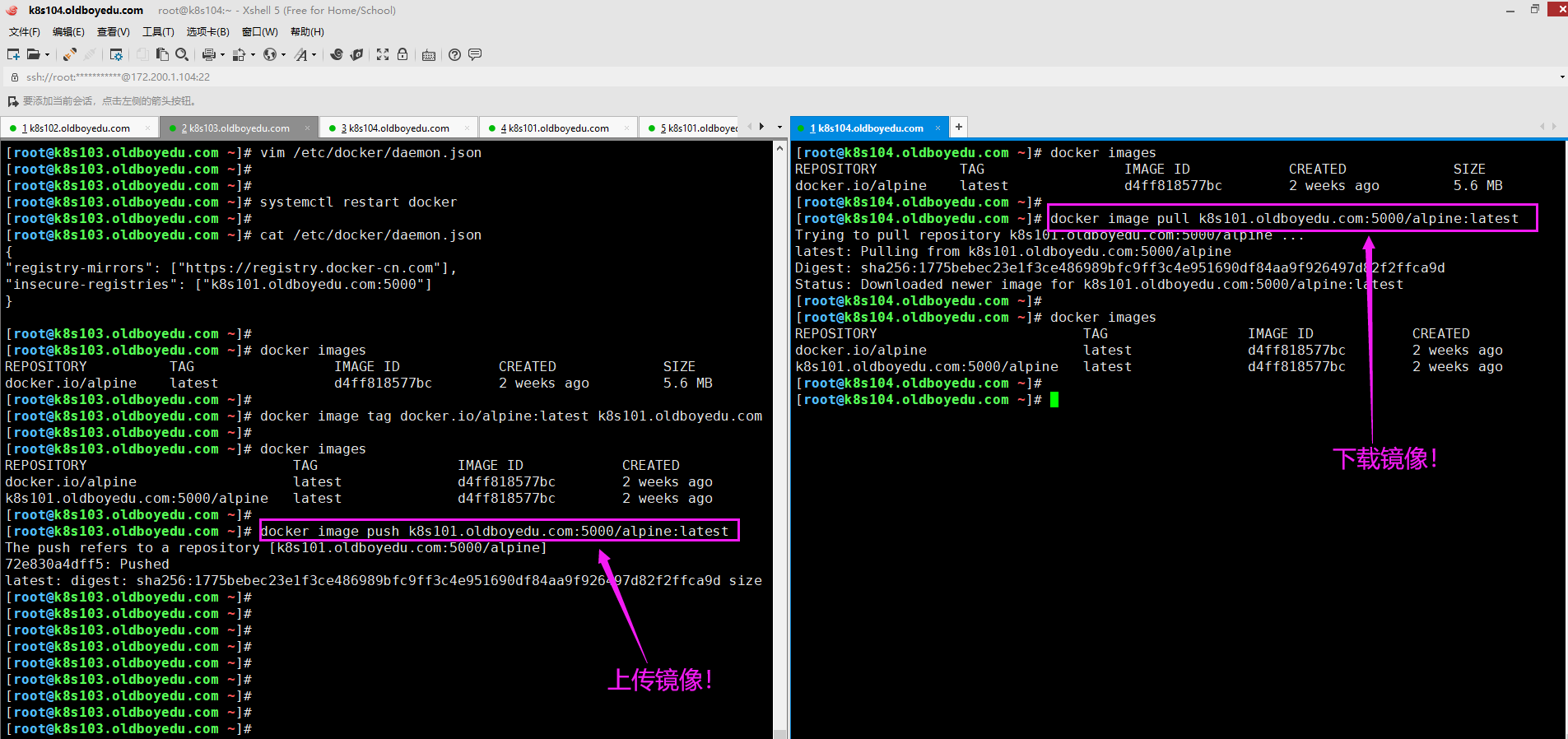
Task: Click the keyboard icon in toolbar
Action: point(429,55)
